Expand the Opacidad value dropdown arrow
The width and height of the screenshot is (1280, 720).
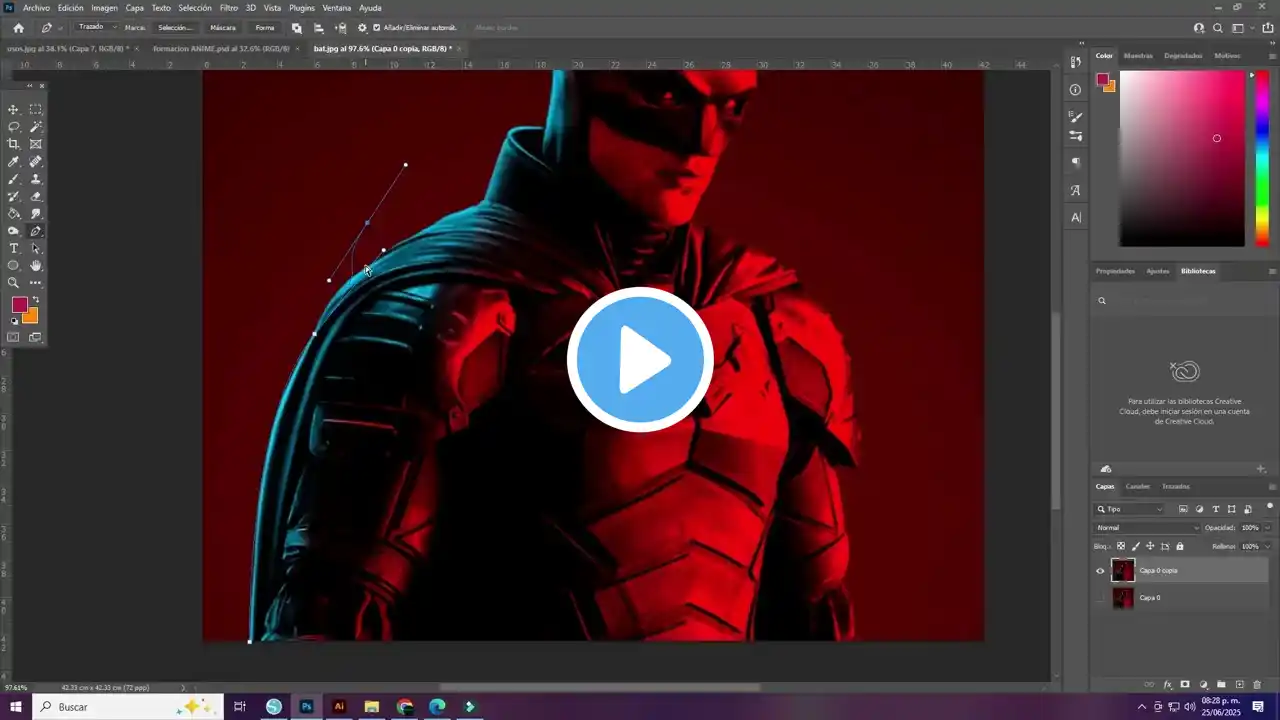click(x=1267, y=528)
